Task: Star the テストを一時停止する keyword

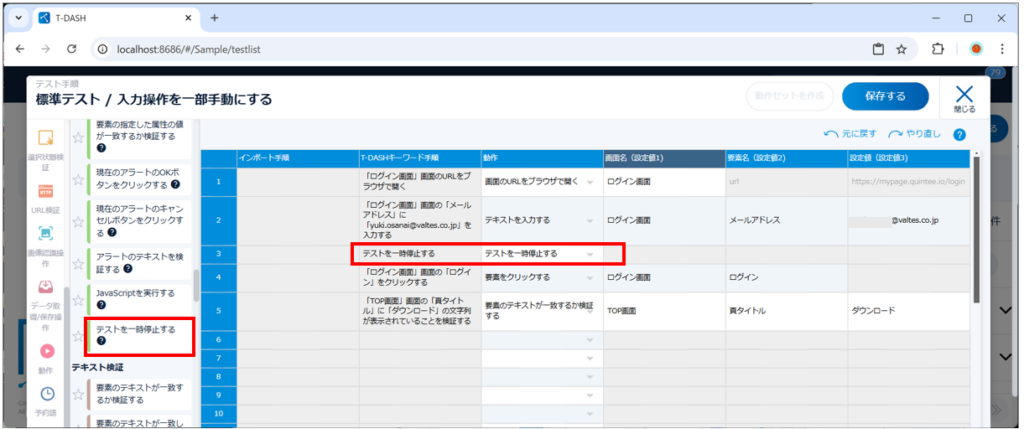Action: [x=77, y=335]
